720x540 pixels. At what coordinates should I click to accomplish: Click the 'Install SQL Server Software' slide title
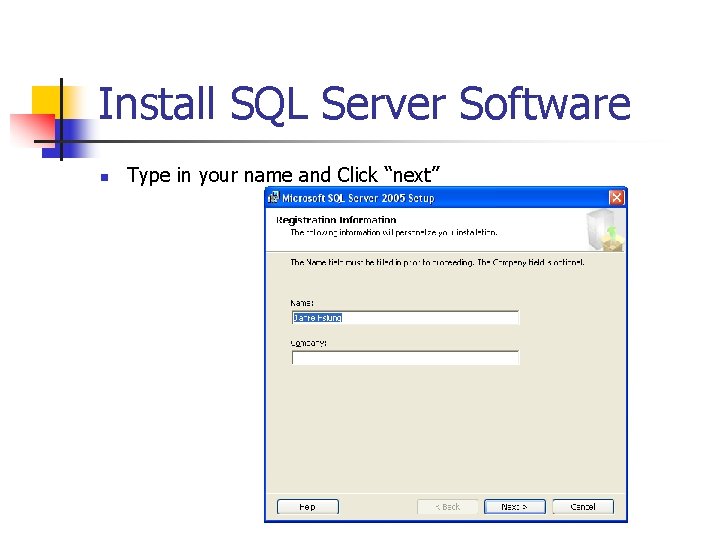(x=364, y=104)
